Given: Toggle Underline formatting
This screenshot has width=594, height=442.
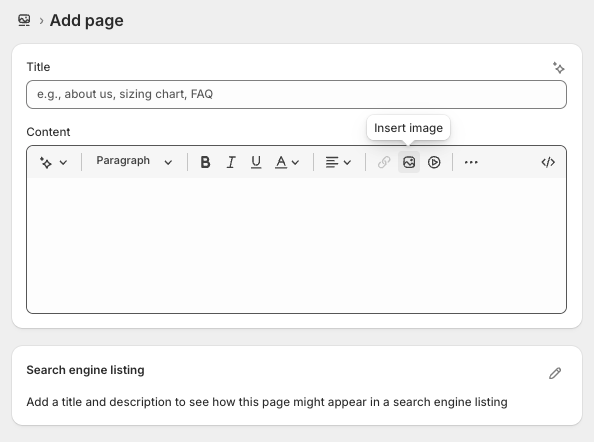Looking at the screenshot, I should [256, 162].
